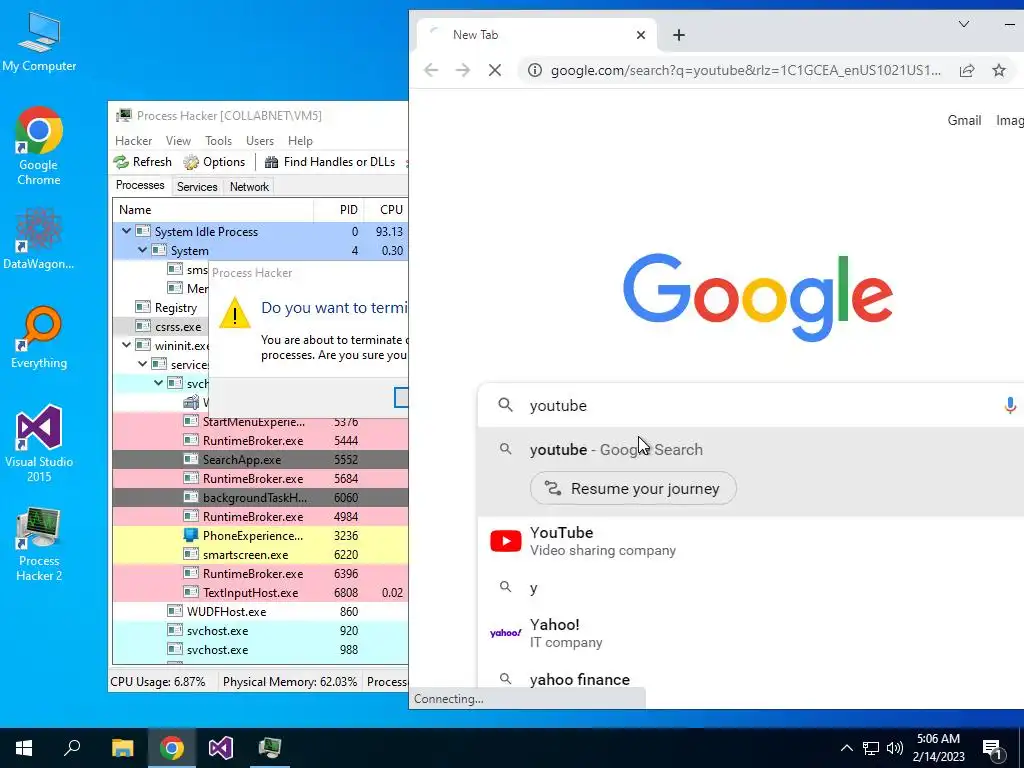
Task: Share this page from address bar
Action: click(967, 70)
